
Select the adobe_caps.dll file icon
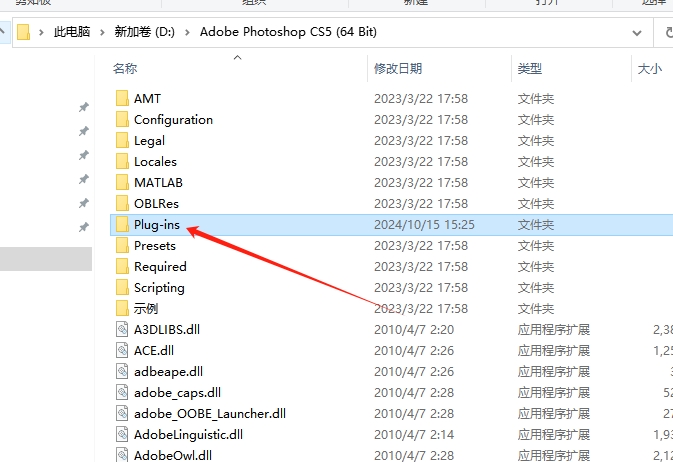click(122, 393)
